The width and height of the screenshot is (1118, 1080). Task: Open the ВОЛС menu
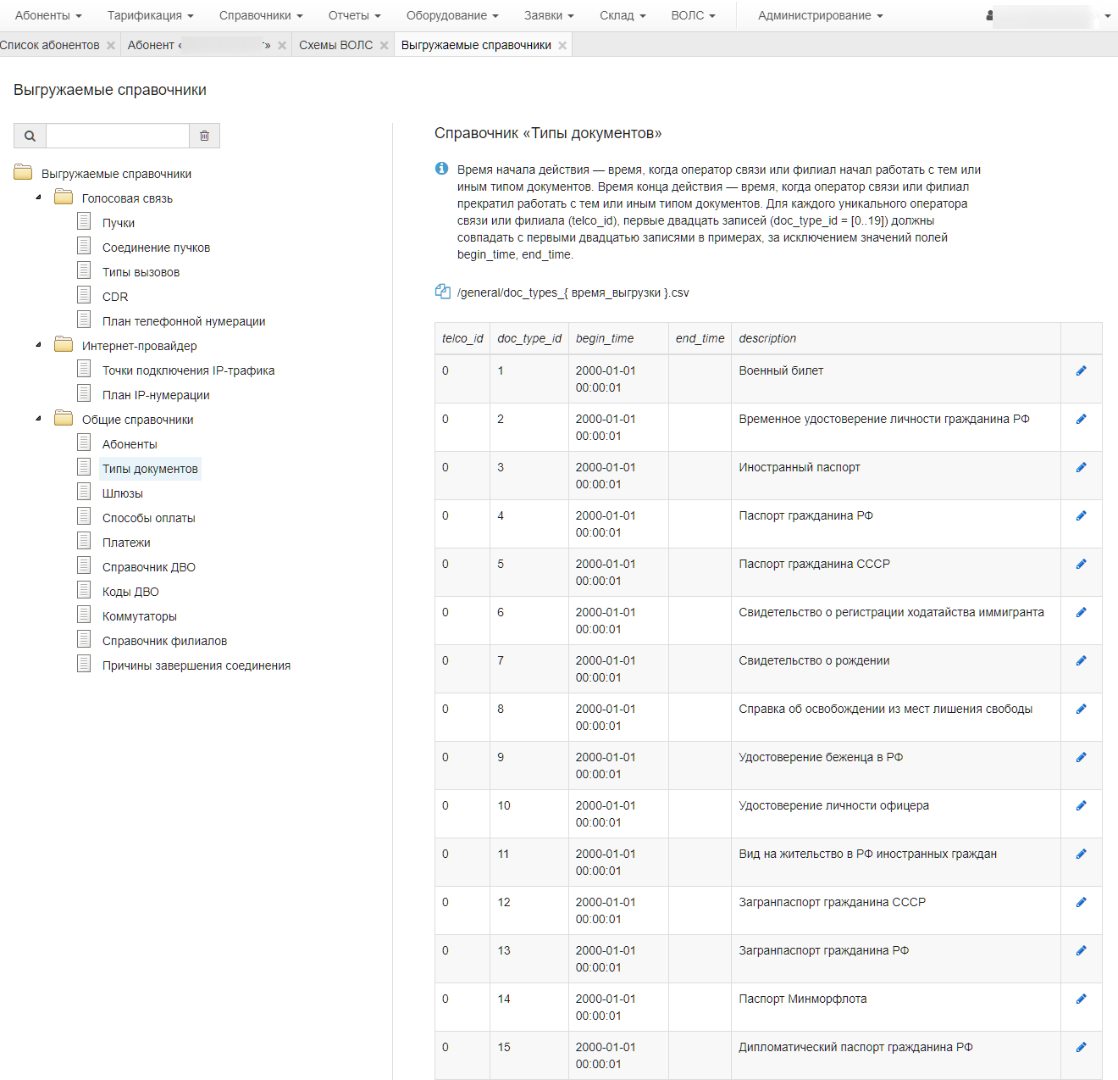point(693,16)
